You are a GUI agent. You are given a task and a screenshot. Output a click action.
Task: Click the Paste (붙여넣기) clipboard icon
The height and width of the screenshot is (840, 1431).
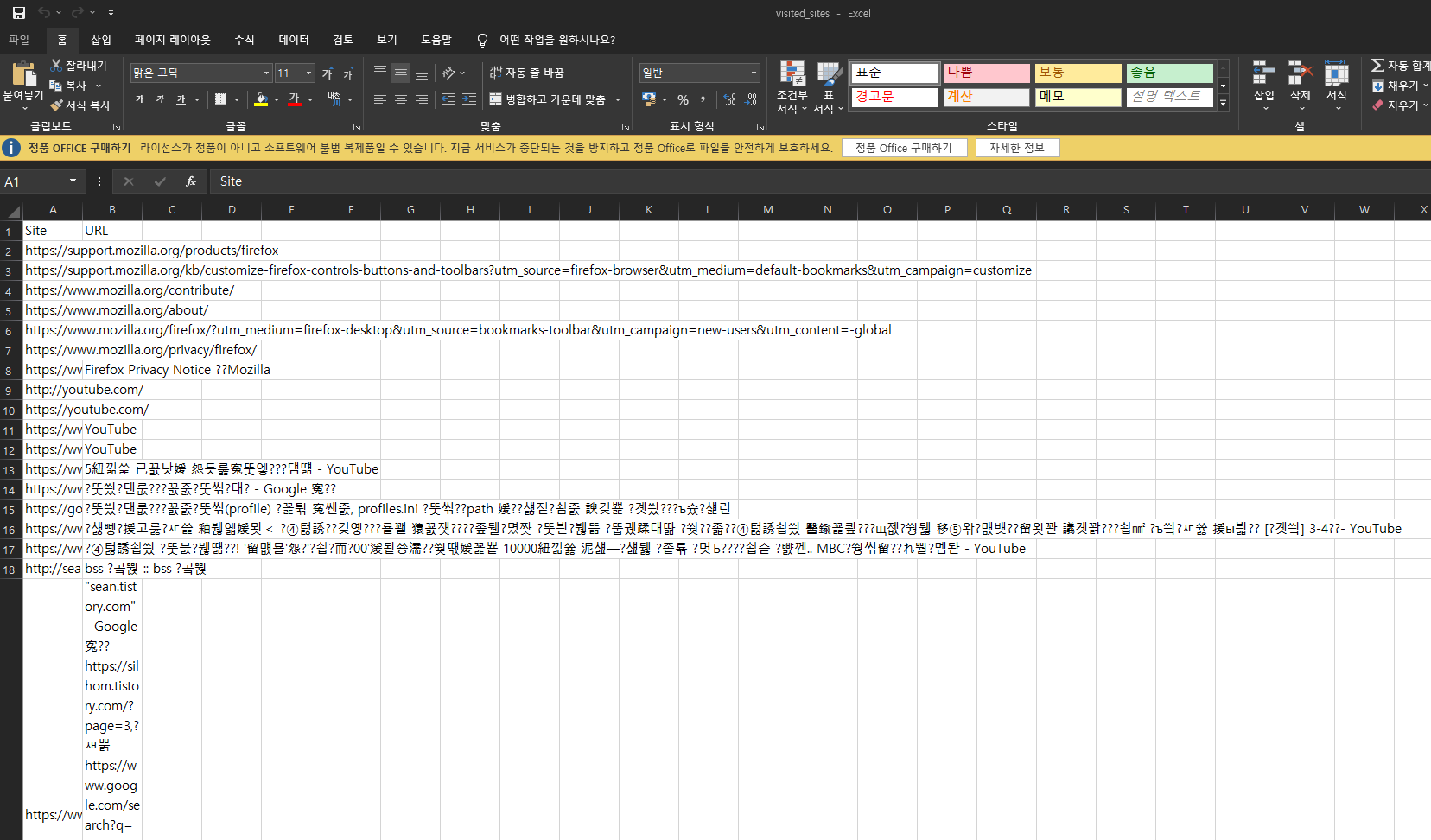23,75
